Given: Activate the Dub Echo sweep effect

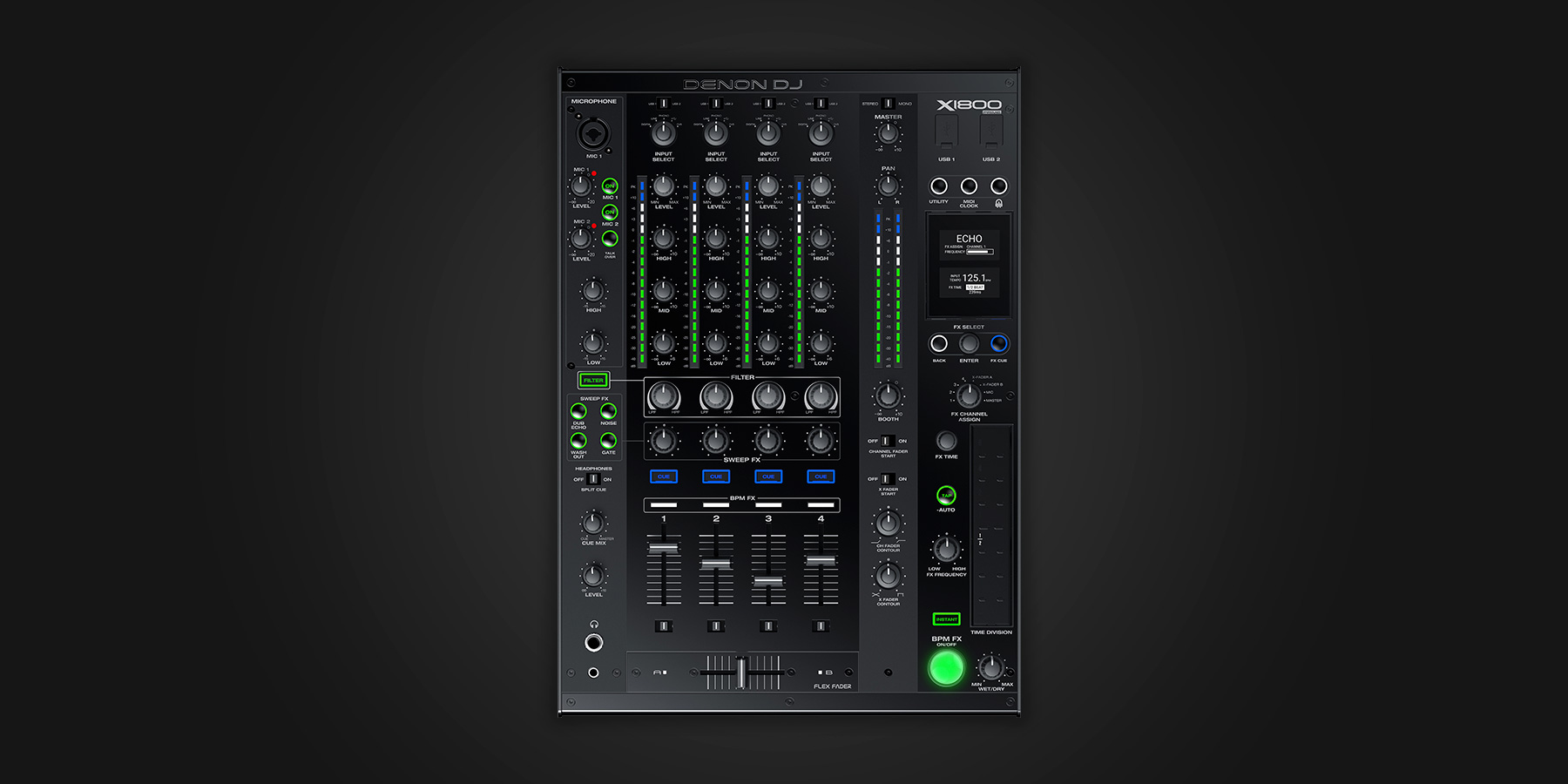Looking at the screenshot, I should (578, 410).
